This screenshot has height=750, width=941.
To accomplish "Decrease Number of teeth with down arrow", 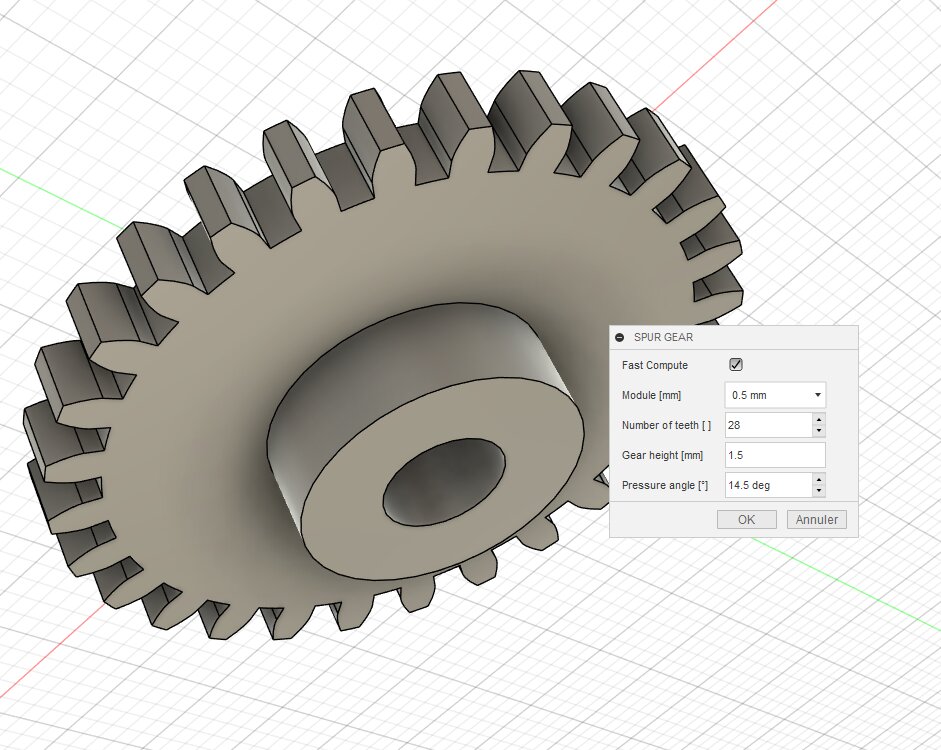I will 819,431.
